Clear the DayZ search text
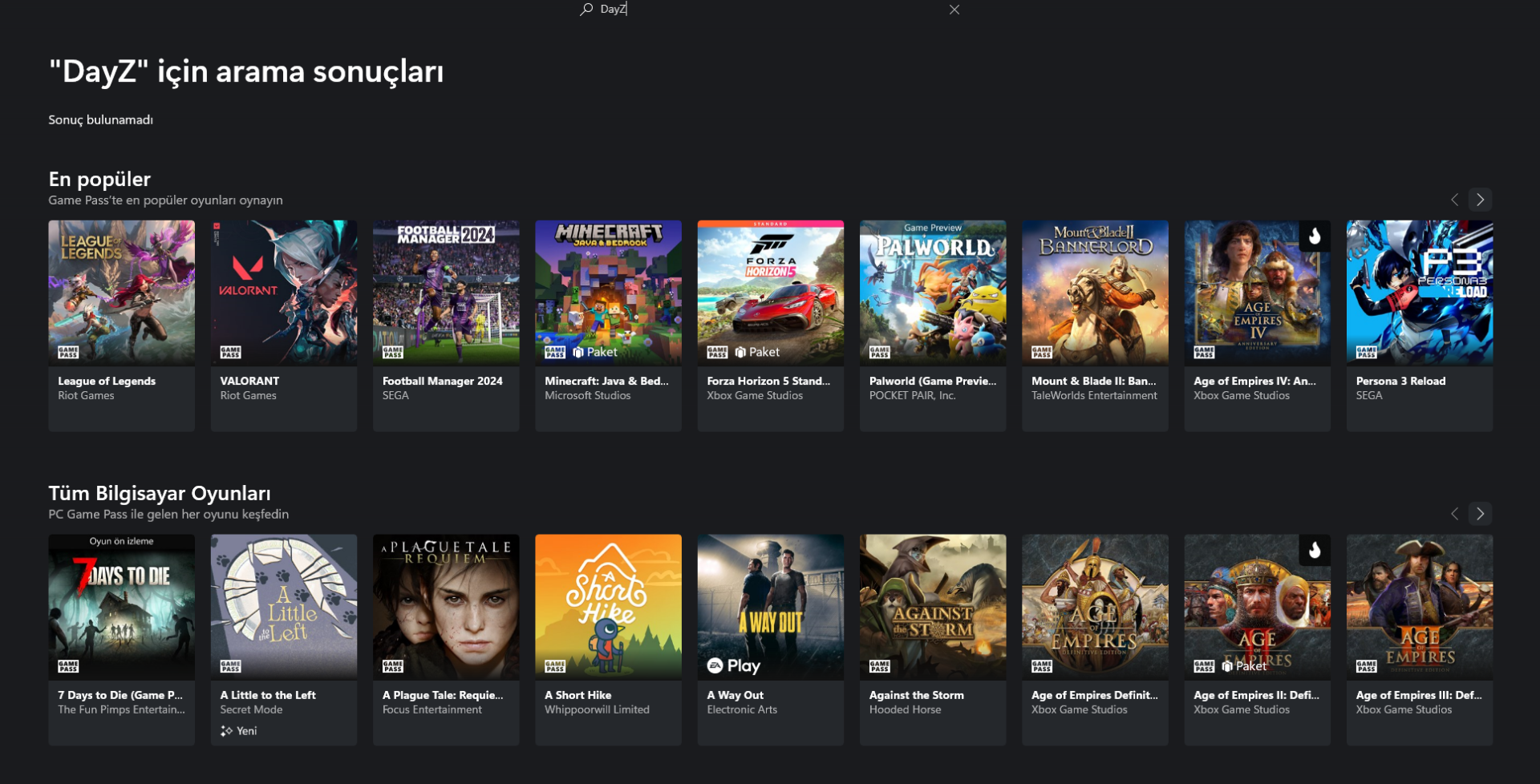The image size is (1540, 784). [x=954, y=10]
